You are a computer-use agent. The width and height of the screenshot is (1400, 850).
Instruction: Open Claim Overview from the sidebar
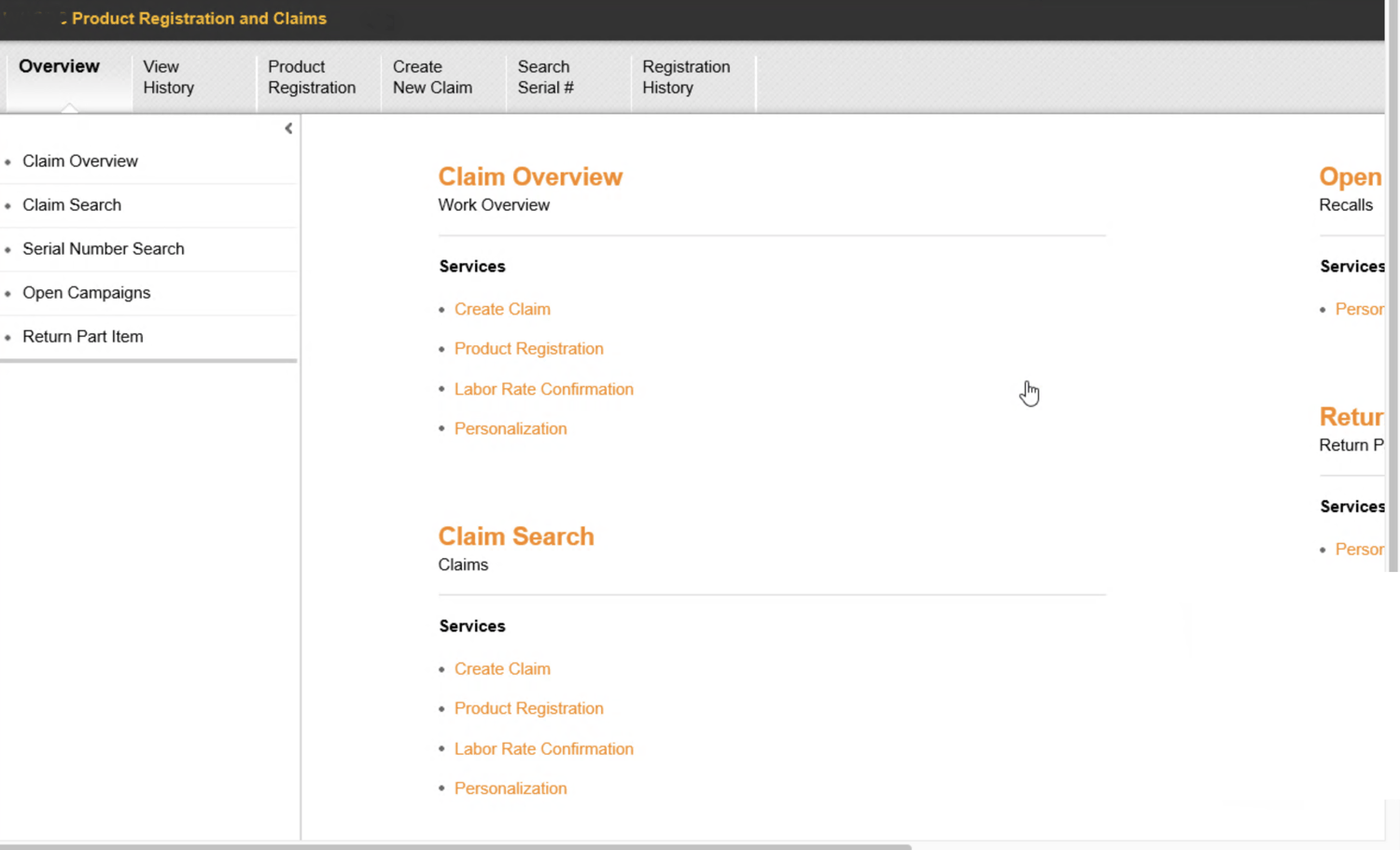pyautogui.click(x=80, y=160)
